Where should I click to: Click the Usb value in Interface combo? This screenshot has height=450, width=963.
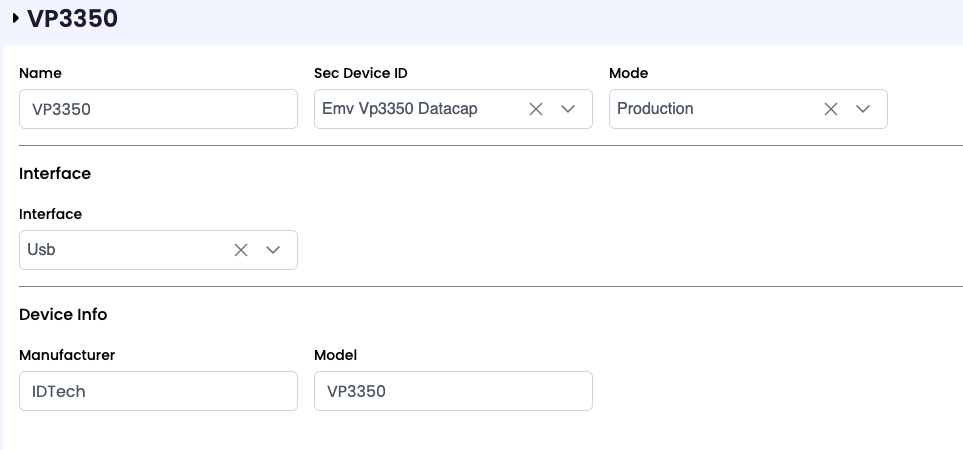click(x=42, y=250)
